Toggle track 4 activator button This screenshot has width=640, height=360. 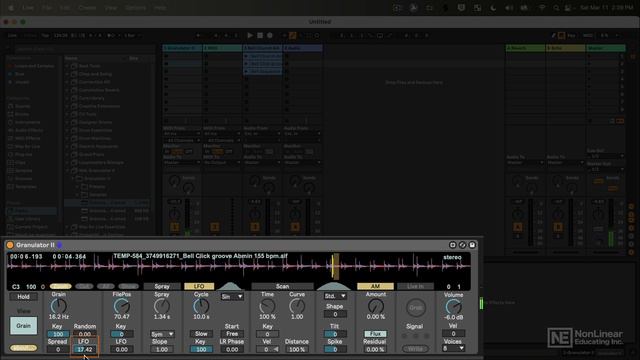(295, 227)
